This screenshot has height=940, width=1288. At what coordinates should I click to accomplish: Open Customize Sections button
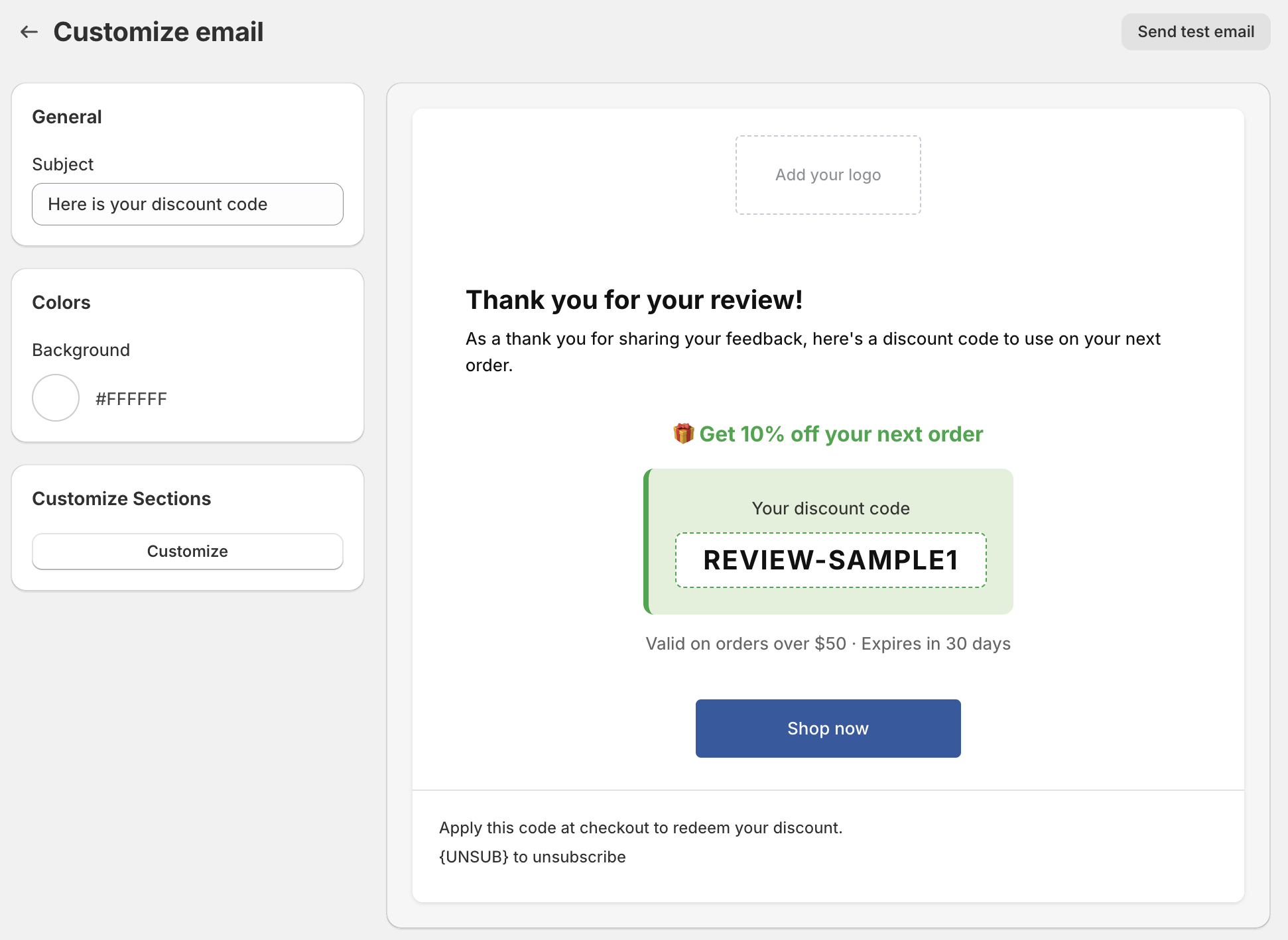tap(188, 551)
